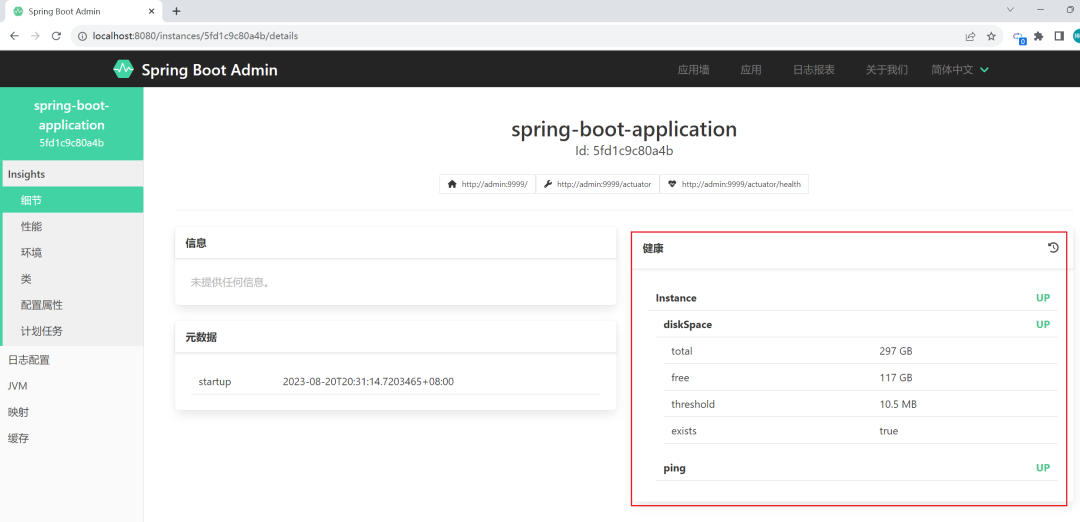Click the 未提供任何信息。 message
This screenshot has width=1080, height=522.
pos(229,282)
